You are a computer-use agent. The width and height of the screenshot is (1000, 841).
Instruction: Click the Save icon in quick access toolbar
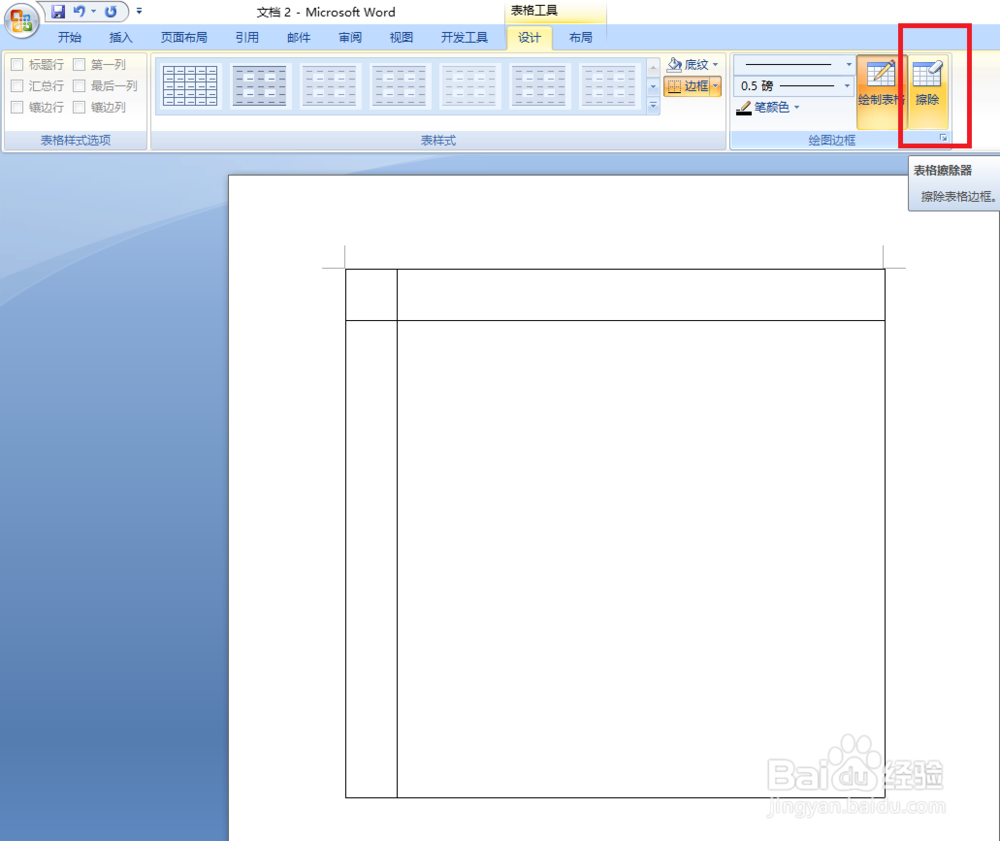[x=58, y=11]
